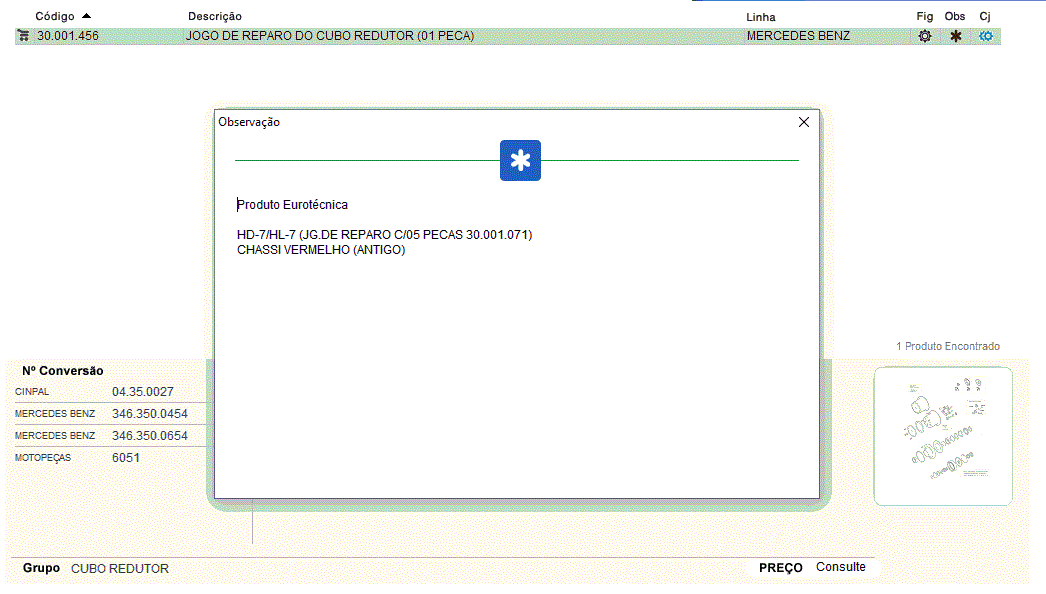Open the exploded-view diagram thumbnail
1046x594 pixels.
tap(943, 436)
